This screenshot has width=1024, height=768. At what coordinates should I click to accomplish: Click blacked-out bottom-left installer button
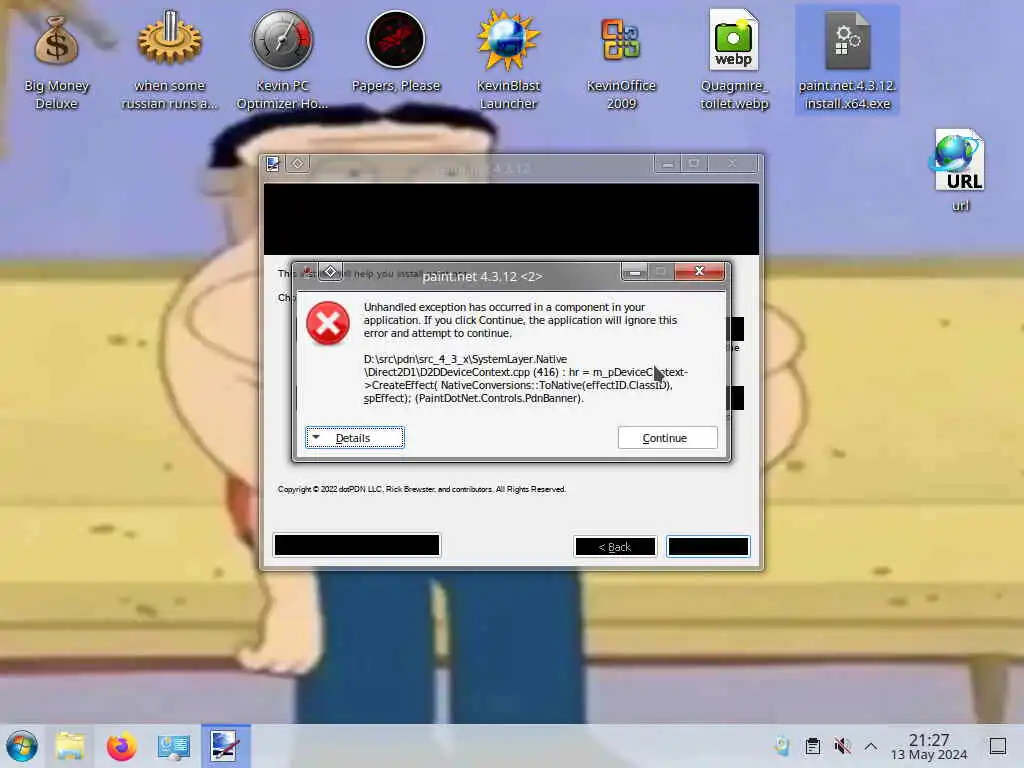click(357, 545)
